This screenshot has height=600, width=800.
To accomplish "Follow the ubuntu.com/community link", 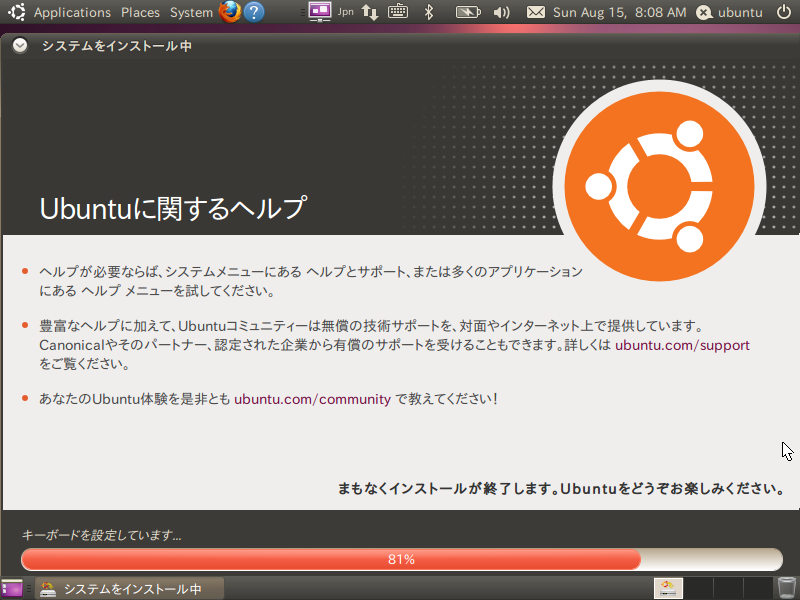I will click(312, 398).
